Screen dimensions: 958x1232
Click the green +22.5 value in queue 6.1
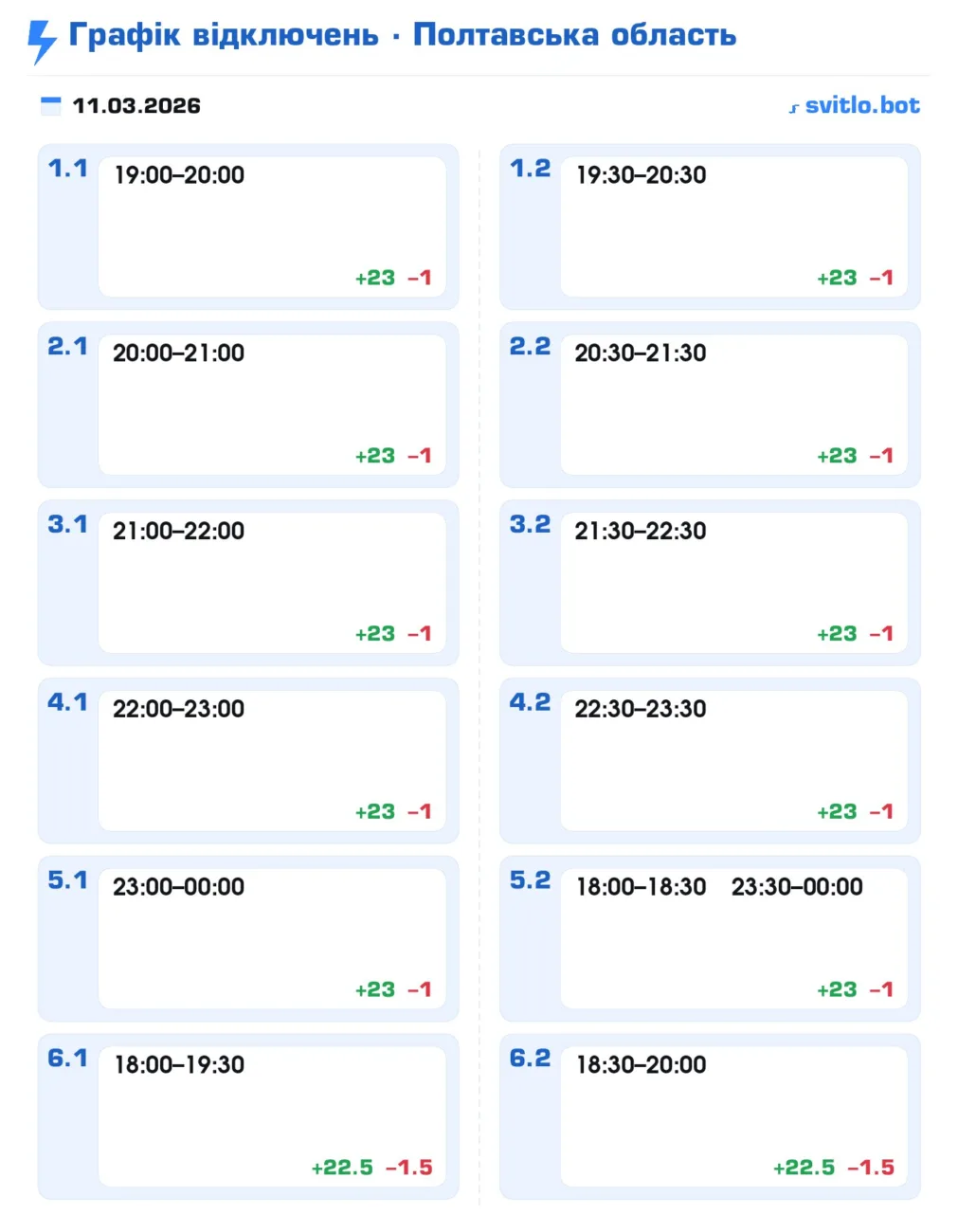(x=342, y=1168)
